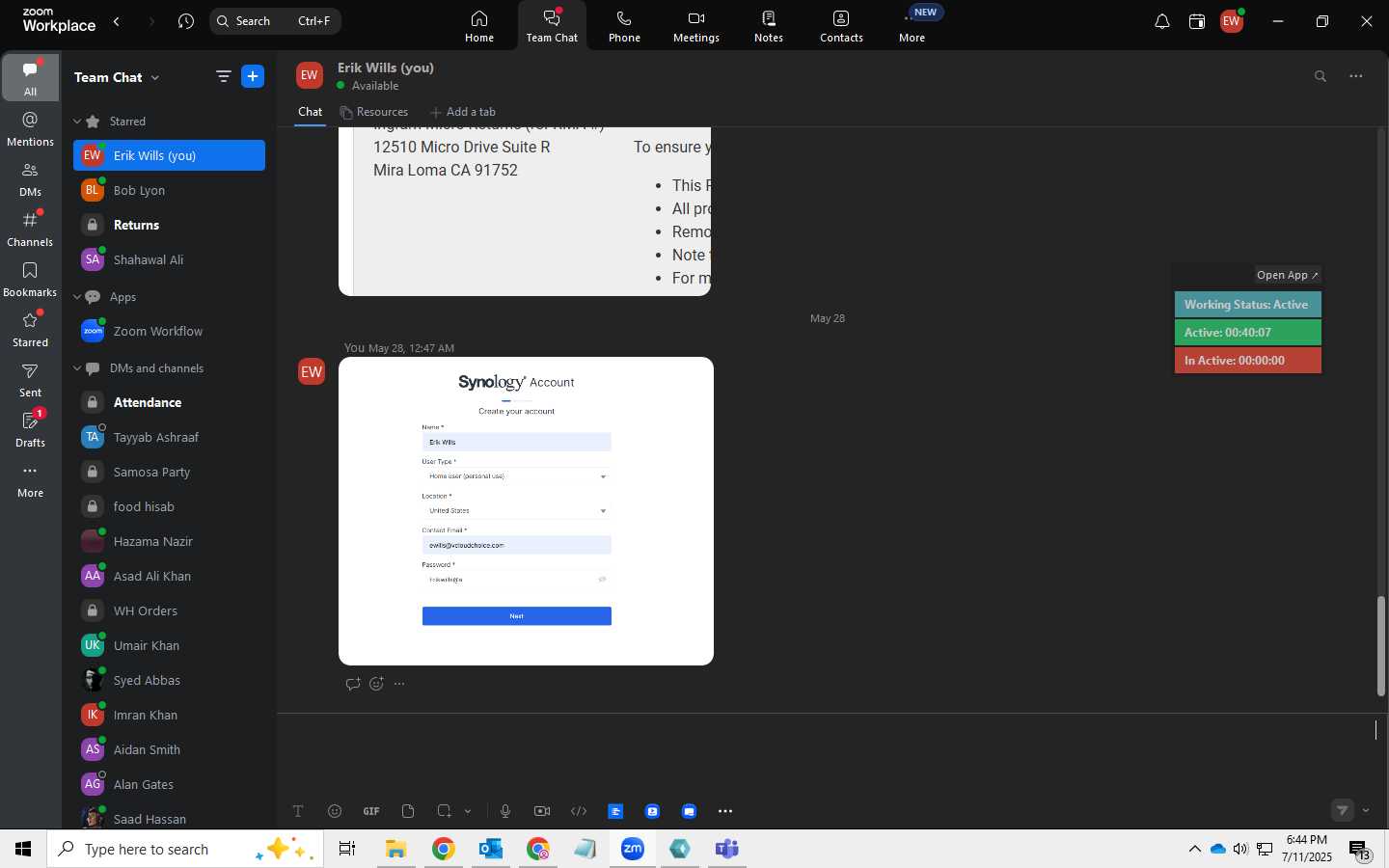Open the history clock icon
Screen dimensions: 1389x868
[x=186, y=21]
